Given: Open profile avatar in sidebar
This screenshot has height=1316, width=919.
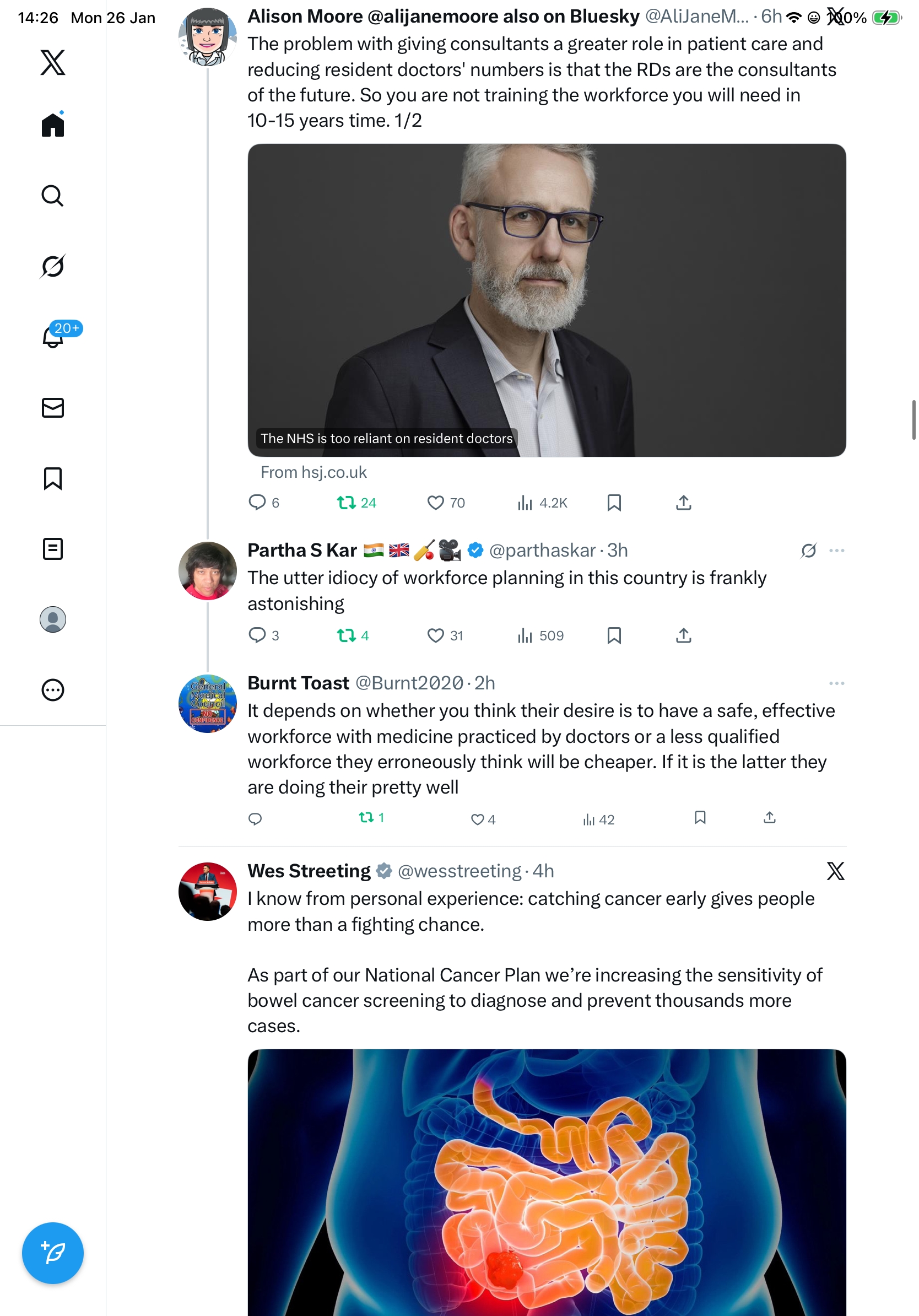Looking at the screenshot, I should 53,619.
